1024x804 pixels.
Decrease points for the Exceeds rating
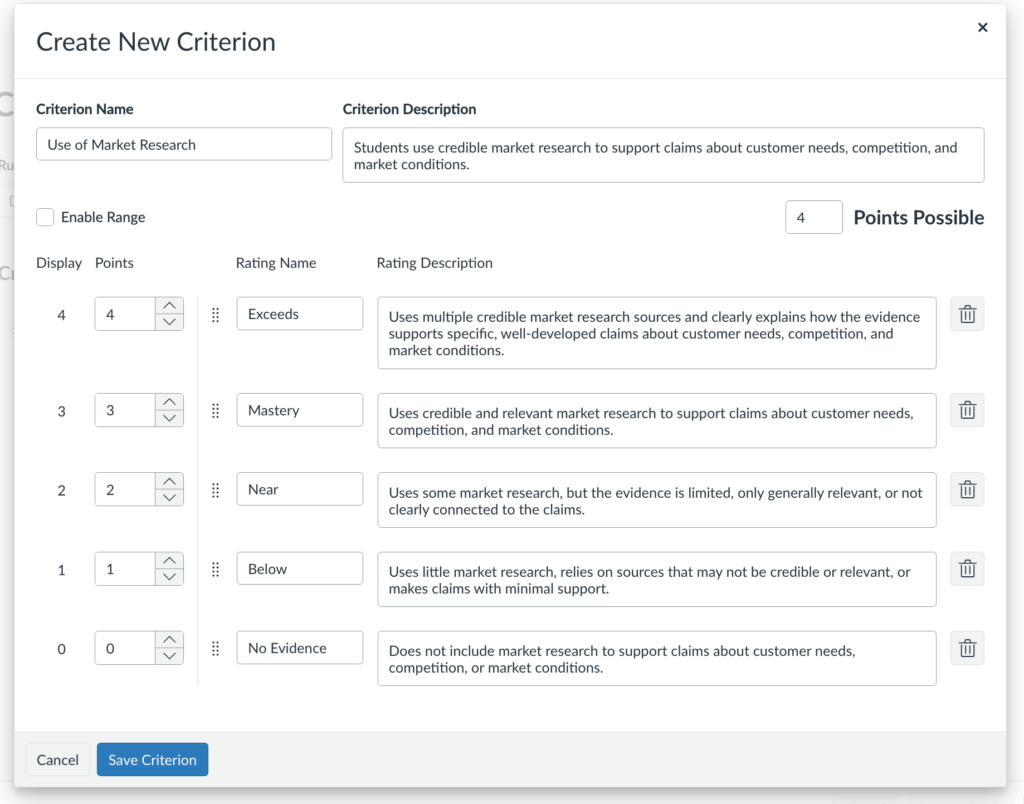(x=169, y=322)
